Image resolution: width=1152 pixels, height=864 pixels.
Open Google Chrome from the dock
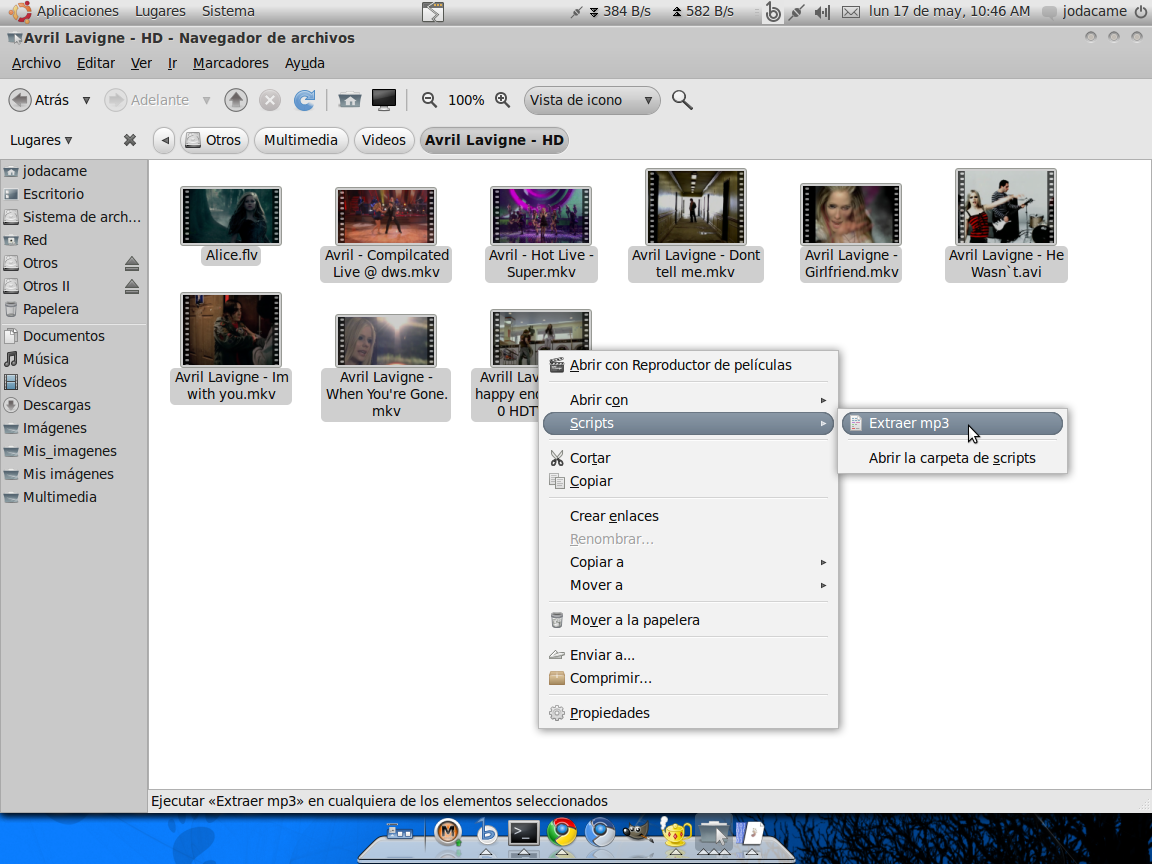tap(562, 832)
